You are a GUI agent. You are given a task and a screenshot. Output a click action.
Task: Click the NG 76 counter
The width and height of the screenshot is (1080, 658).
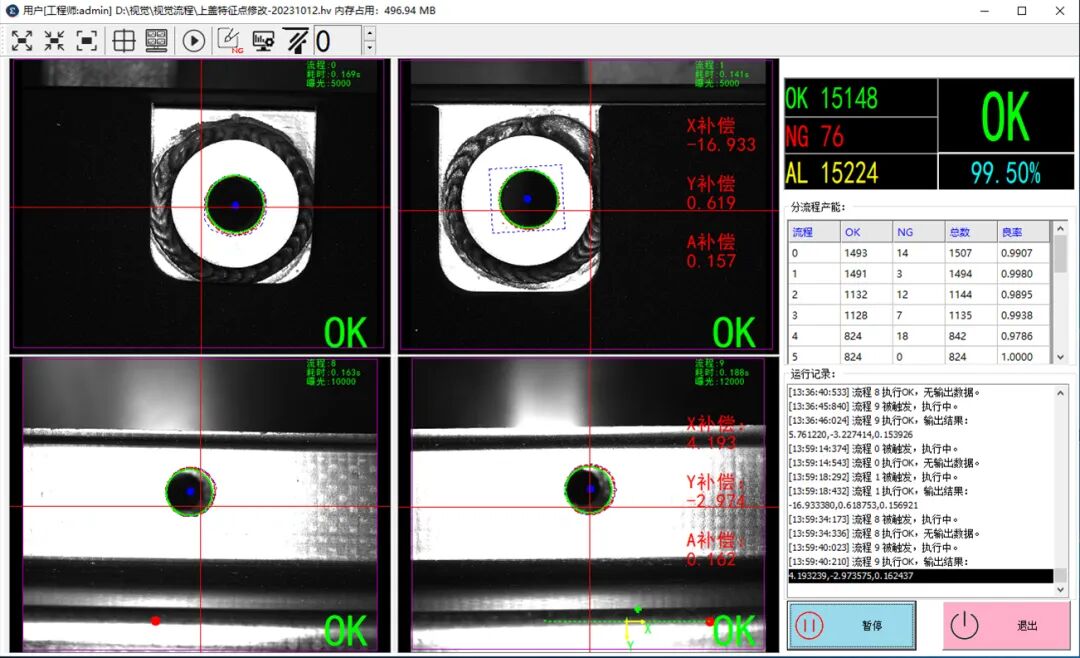861,135
